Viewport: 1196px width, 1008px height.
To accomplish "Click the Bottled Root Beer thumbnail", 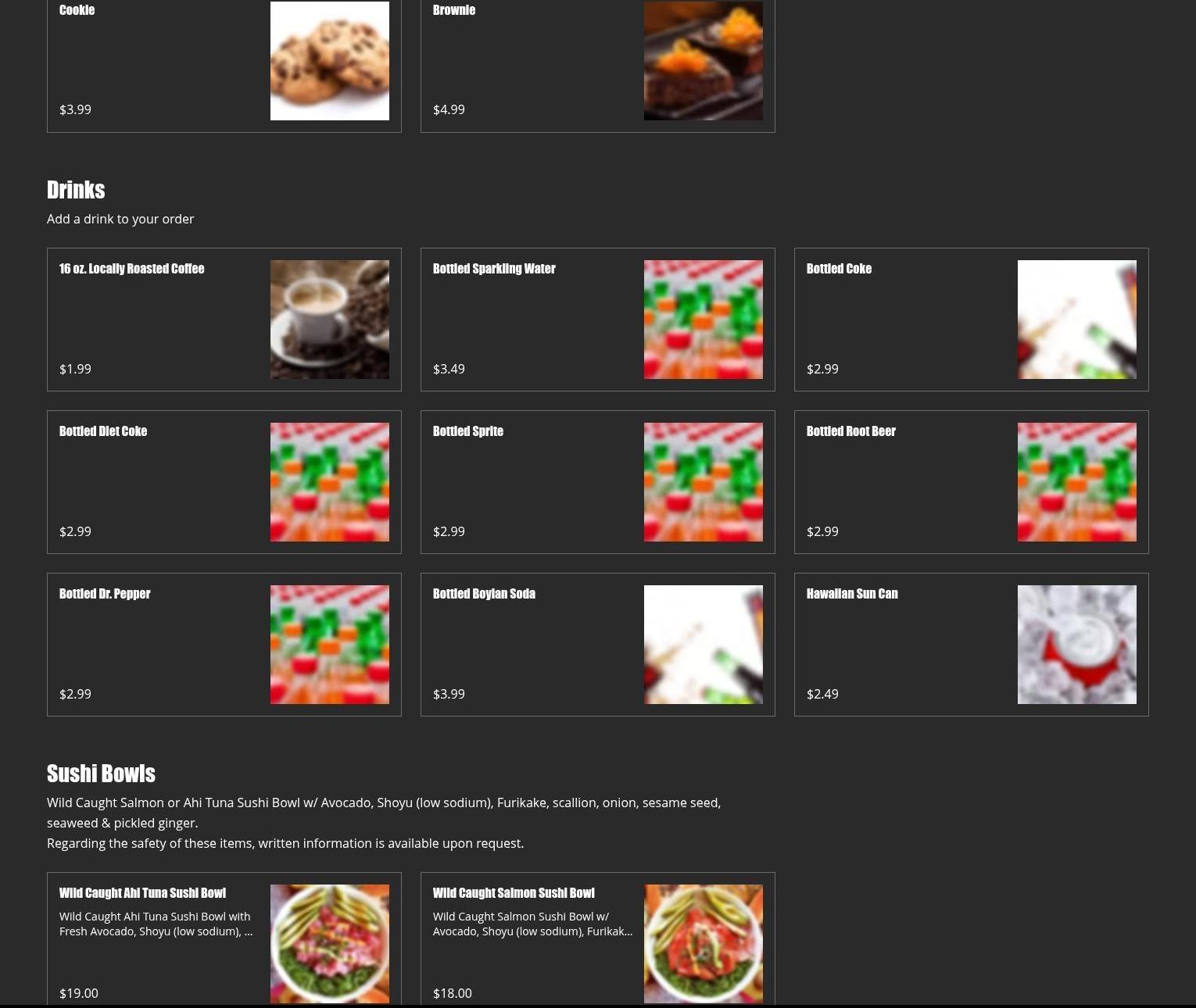I will tap(1077, 482).
